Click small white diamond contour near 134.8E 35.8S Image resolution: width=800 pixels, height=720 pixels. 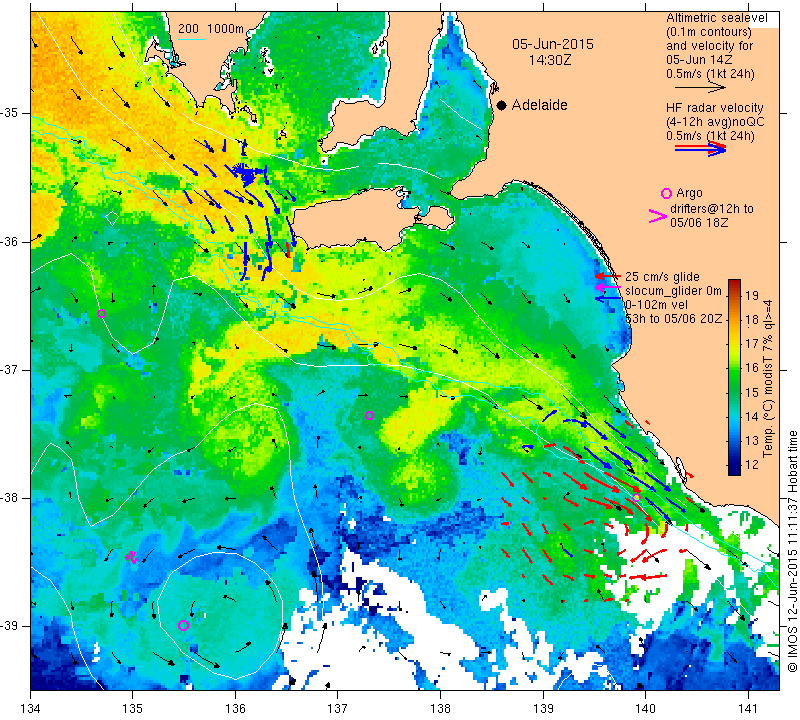pyautogui.click(x=112, y=218)
